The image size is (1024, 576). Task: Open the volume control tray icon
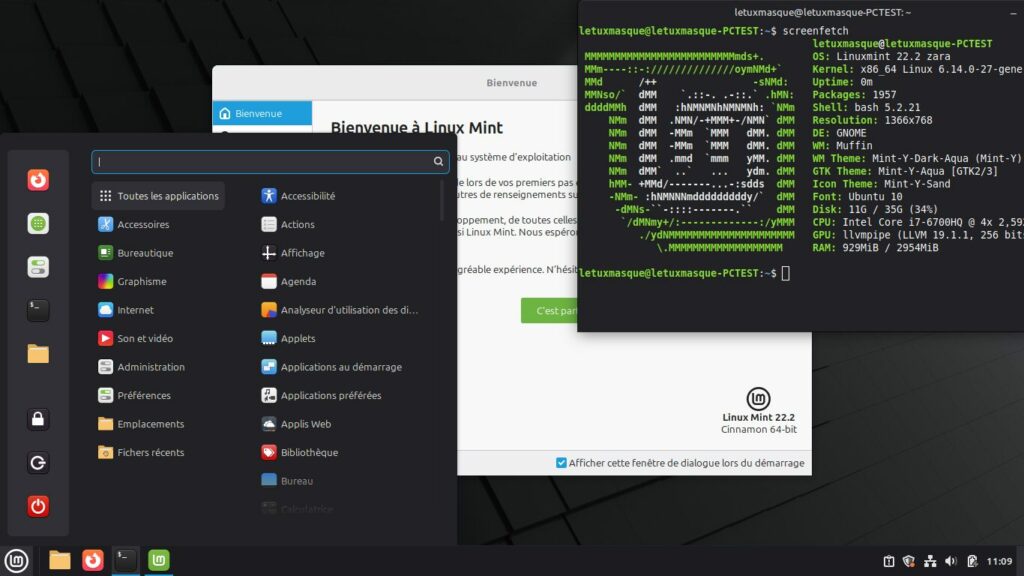click(x=951, y=561)
